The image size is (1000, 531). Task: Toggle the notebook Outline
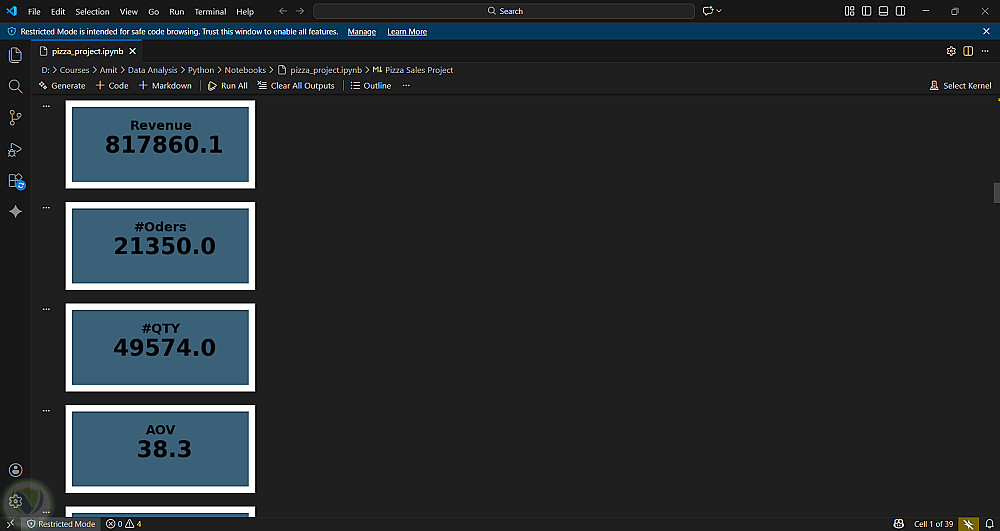point(371,85)
